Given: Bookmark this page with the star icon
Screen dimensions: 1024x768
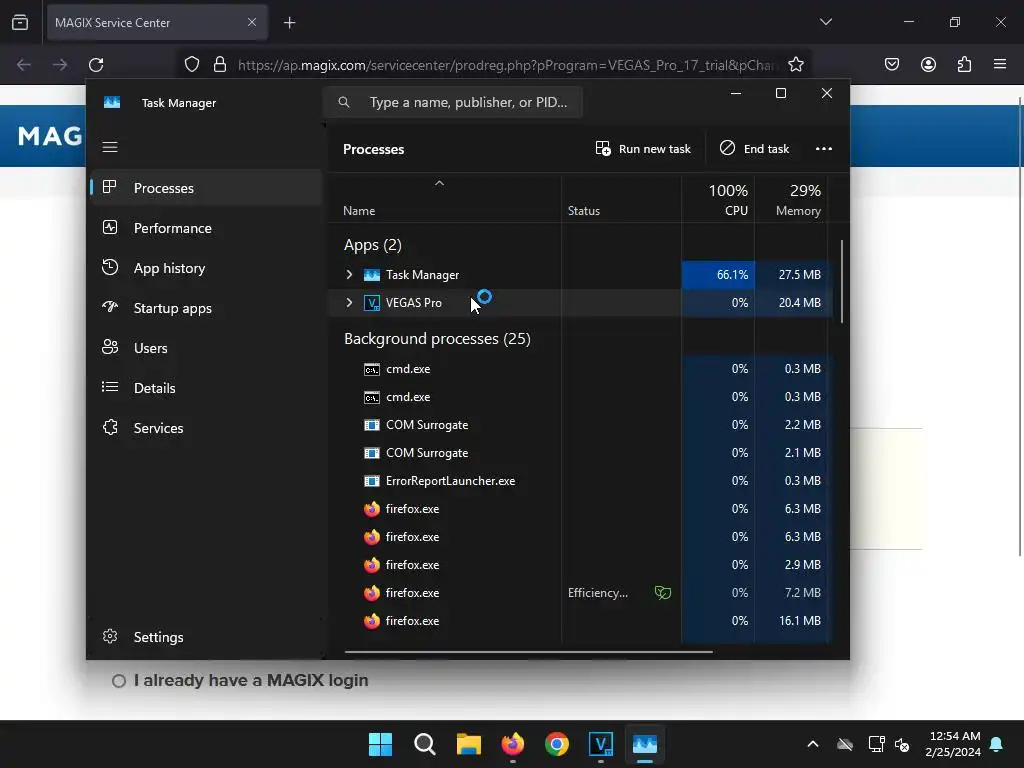Looking at the screenshot, I should [x=795, y=65].
